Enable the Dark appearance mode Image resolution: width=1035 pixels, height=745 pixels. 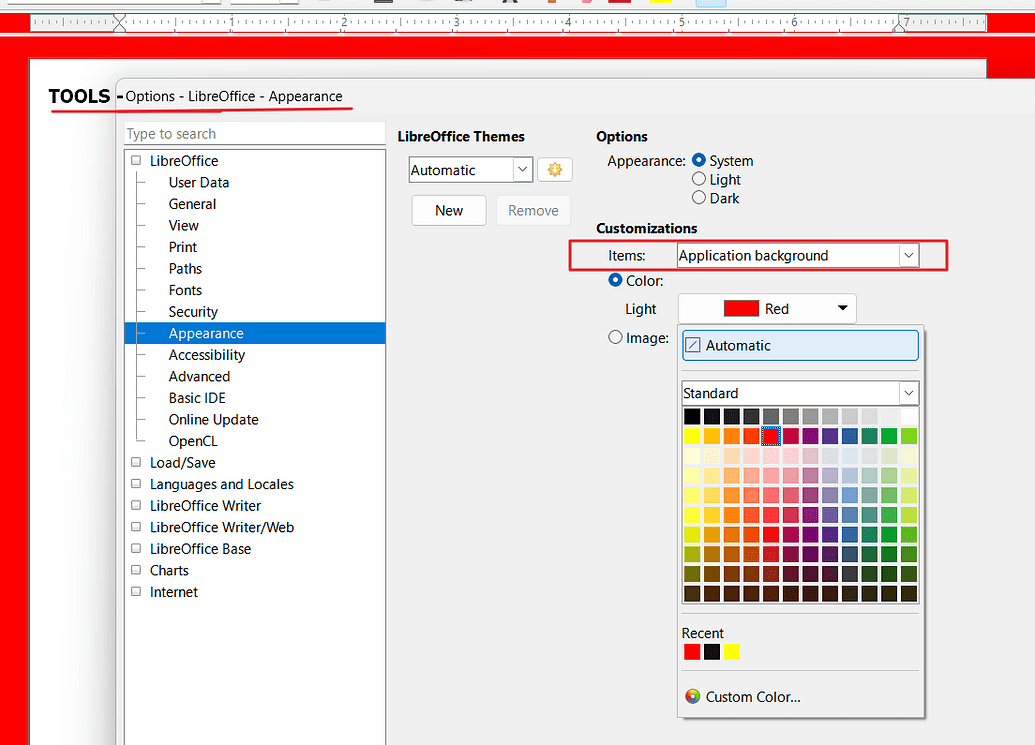pos(699,198)
